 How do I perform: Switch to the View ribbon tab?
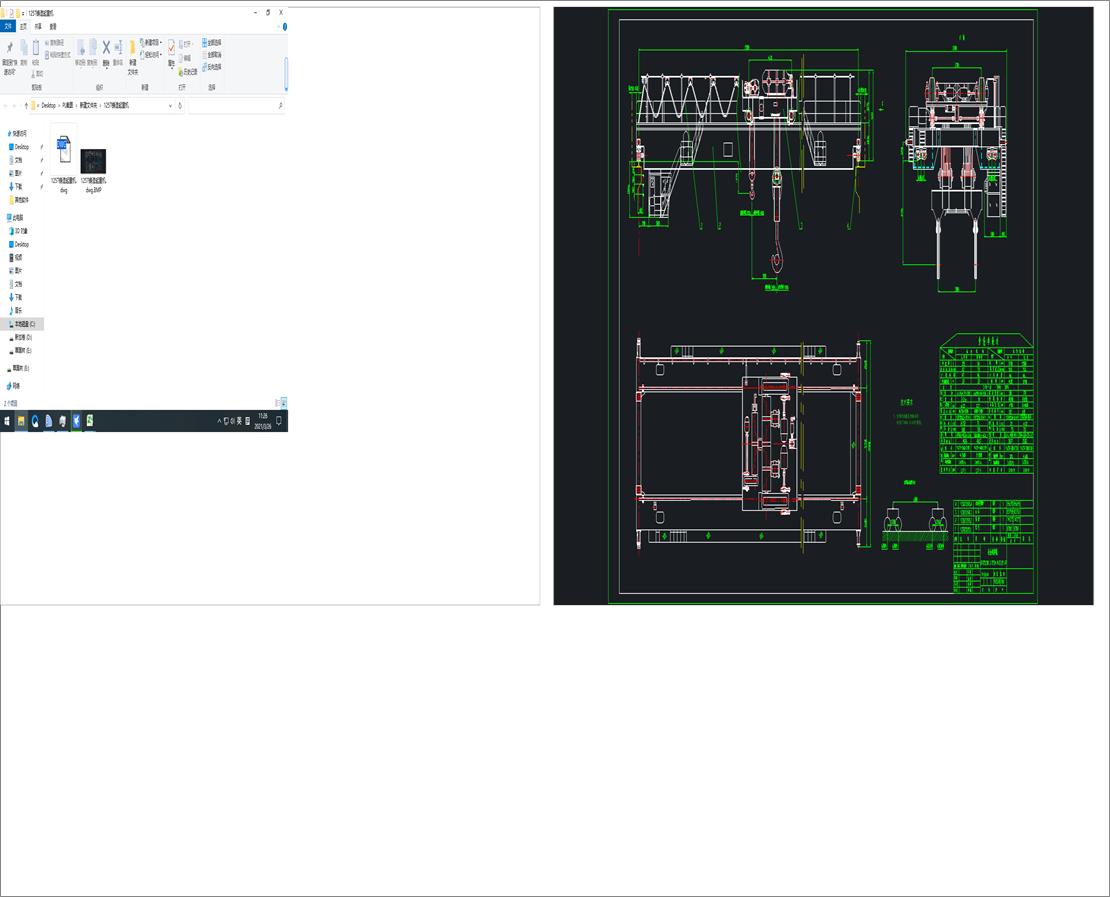pyautogui.click(x=53, y=26)
